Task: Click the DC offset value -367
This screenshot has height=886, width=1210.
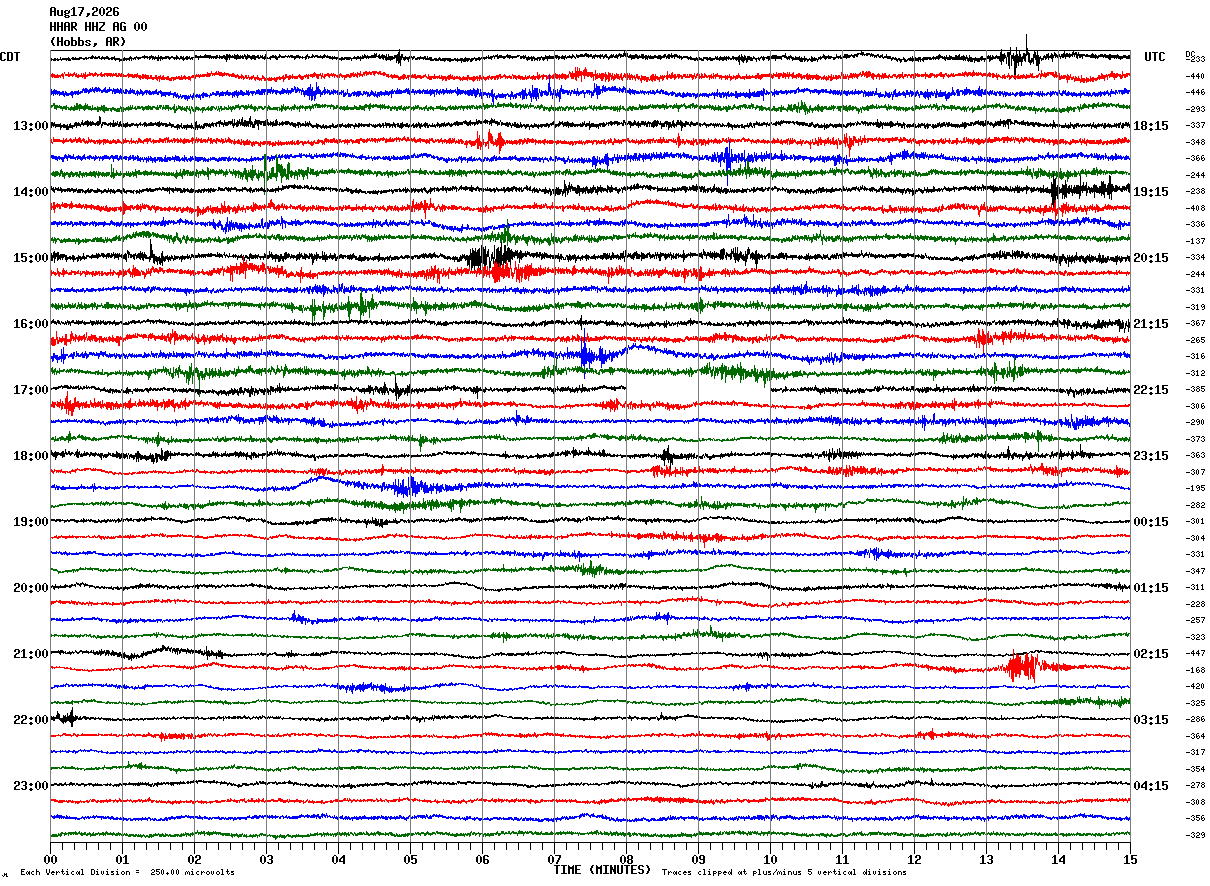Action: (x=1195, y=323)
